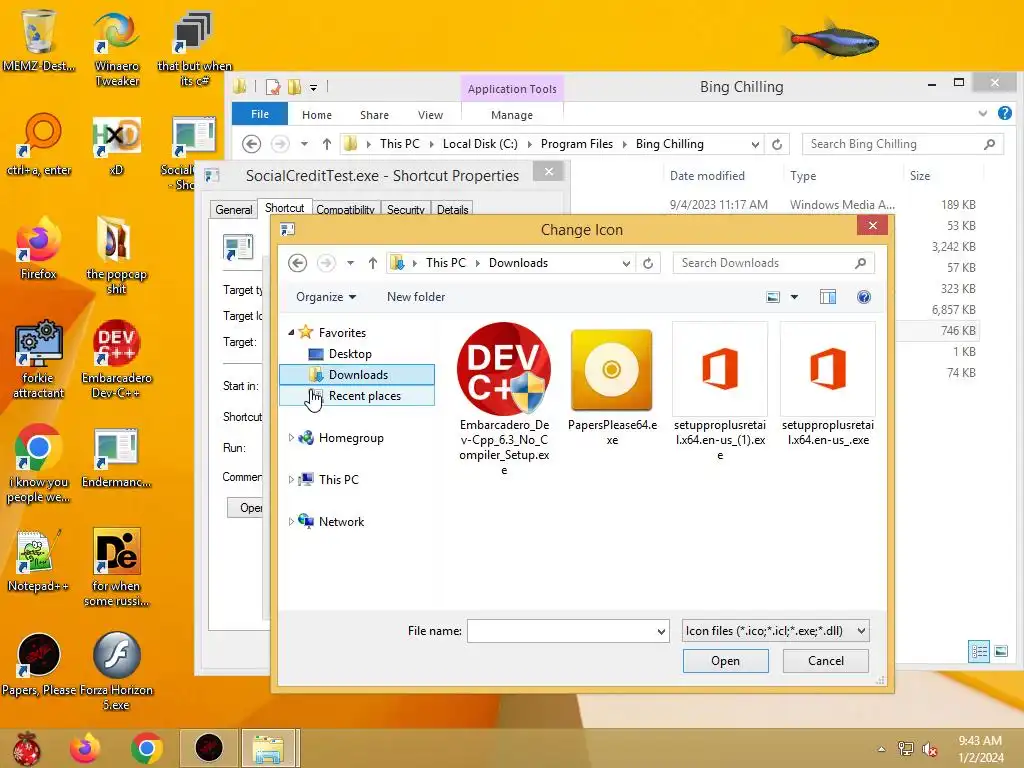This screenshot has height=768, width=1024.
Task: Go back in Change Icon dialog
Action: coord(297,263)
